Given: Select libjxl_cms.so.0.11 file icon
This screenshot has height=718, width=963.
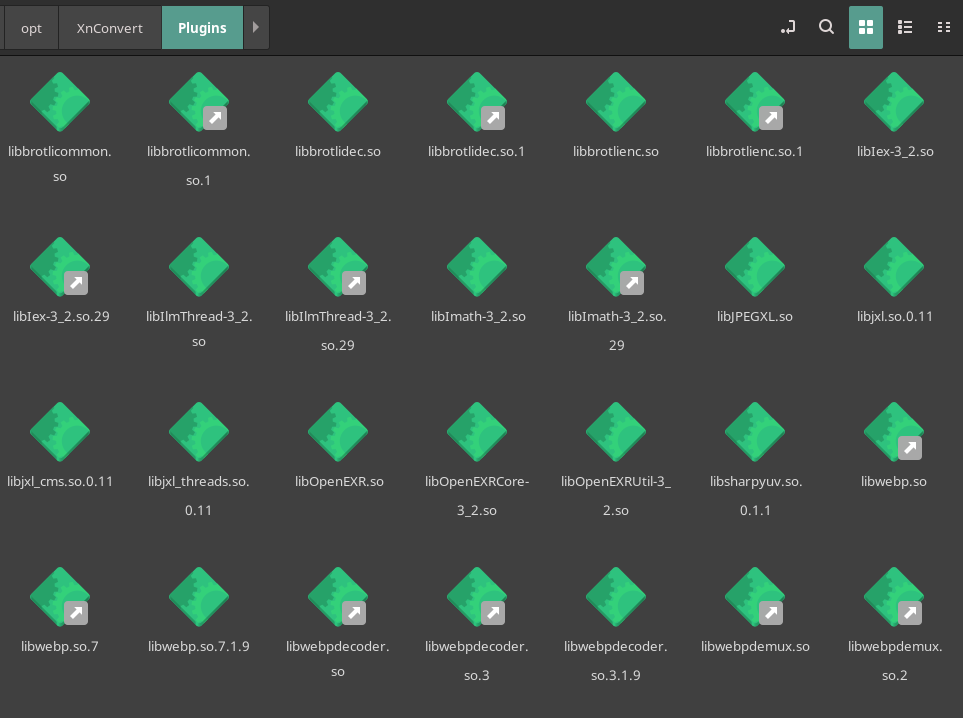Looking at the screenshot, I should pos(60,432).
